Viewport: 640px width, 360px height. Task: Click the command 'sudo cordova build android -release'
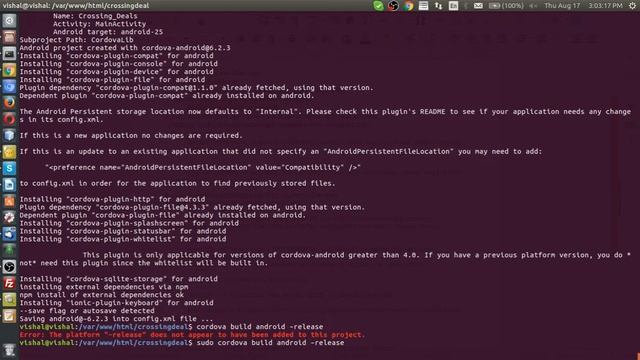[x=270, y=343]
